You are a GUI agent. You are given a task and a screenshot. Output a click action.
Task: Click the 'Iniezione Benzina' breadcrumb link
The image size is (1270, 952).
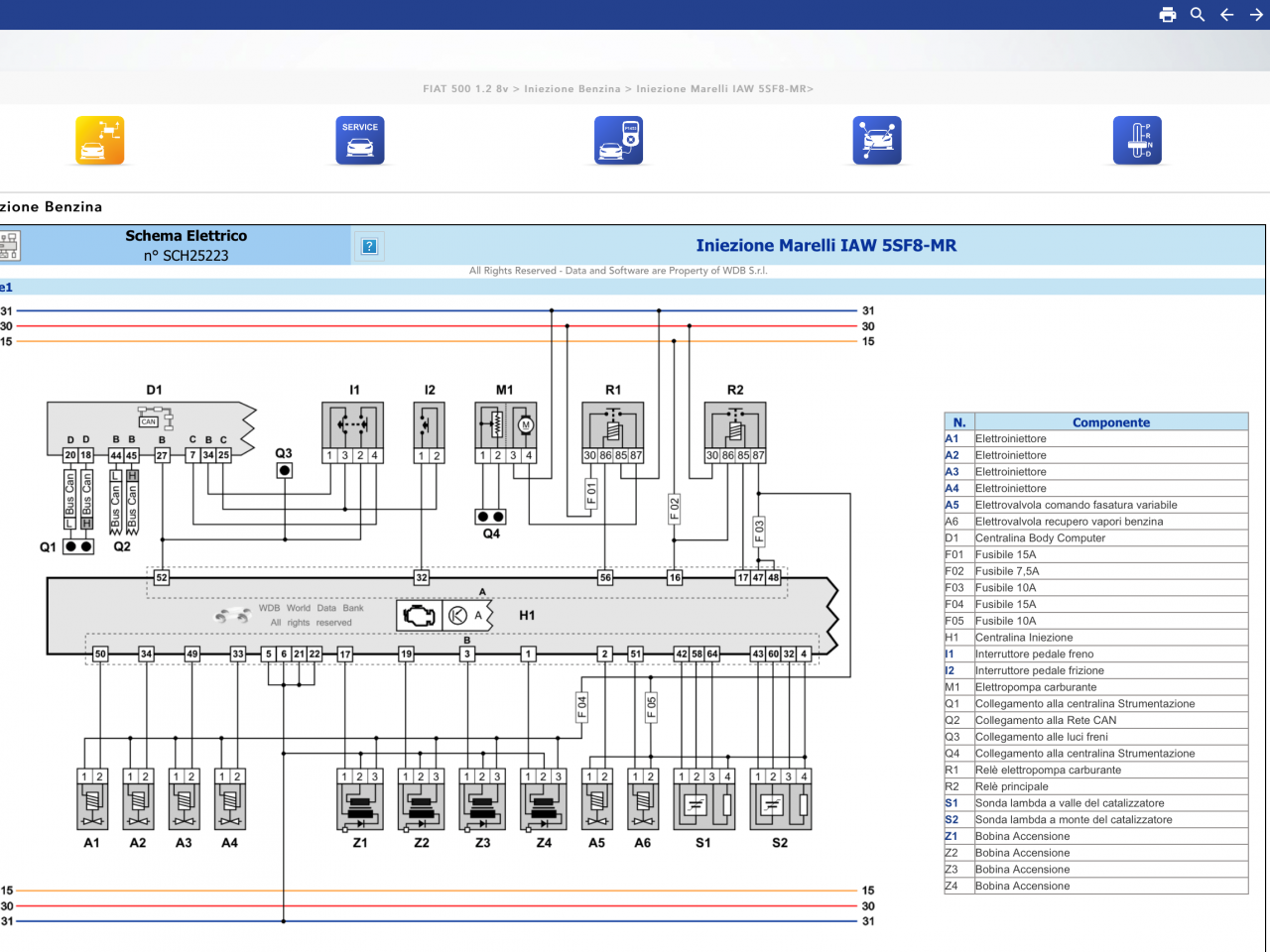pos(572,89)
